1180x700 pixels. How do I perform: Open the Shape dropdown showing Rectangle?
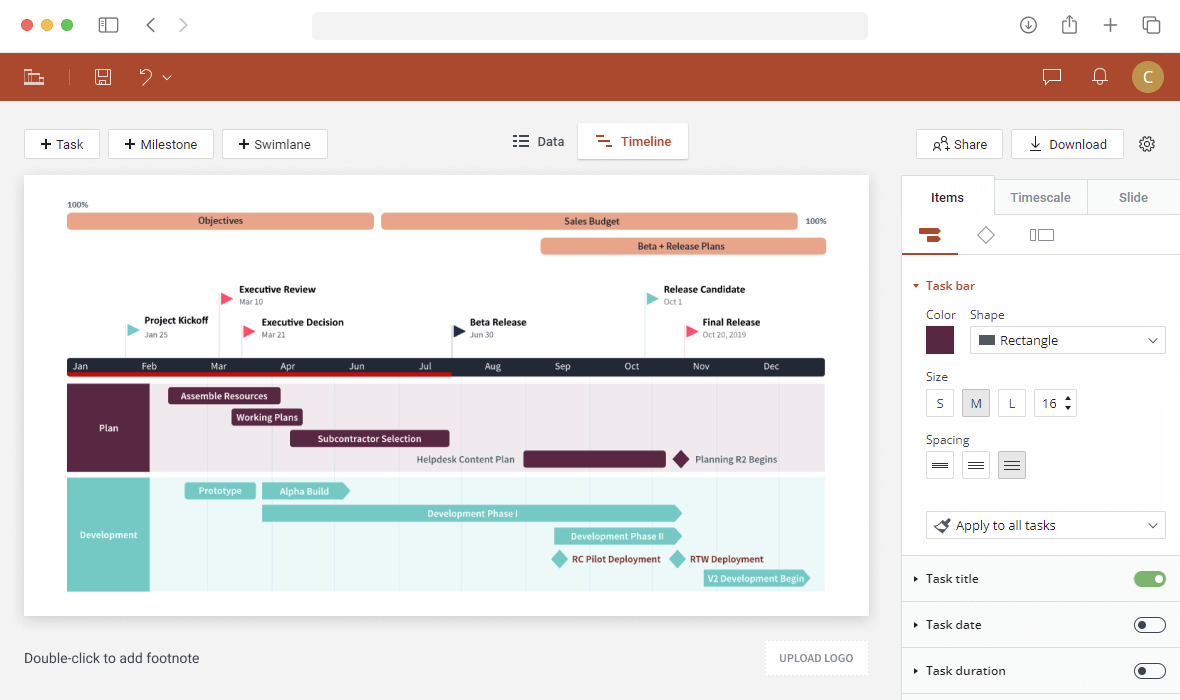tap(1067, 339)
